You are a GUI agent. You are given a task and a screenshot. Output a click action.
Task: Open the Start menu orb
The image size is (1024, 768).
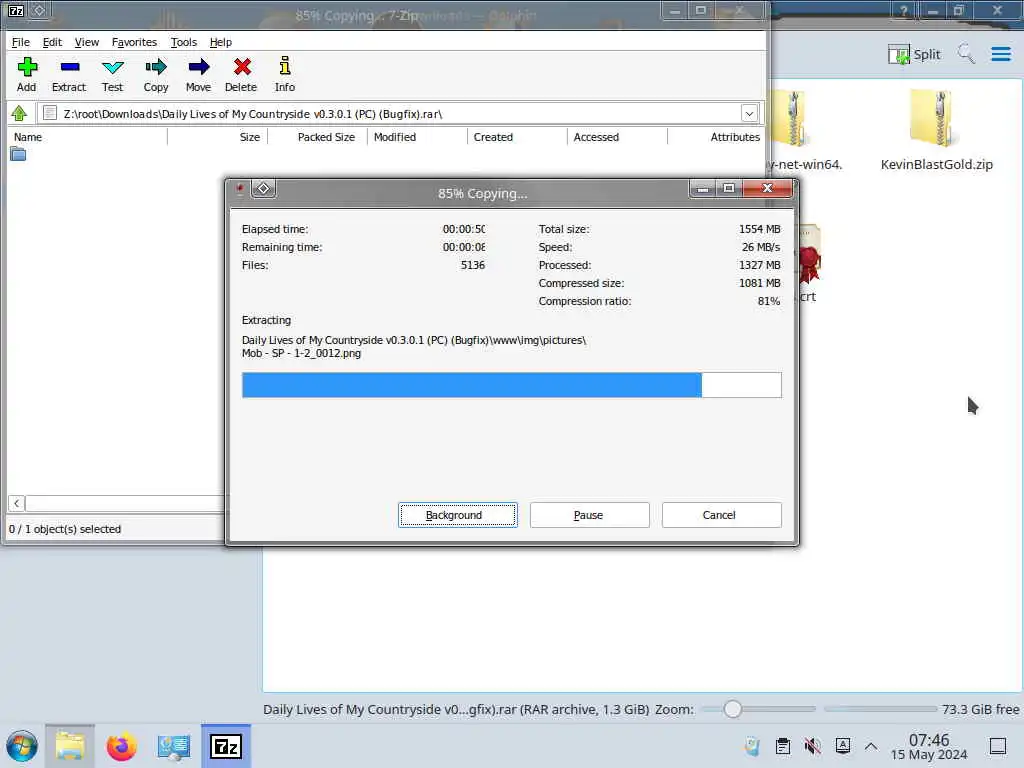pos(22,746)
